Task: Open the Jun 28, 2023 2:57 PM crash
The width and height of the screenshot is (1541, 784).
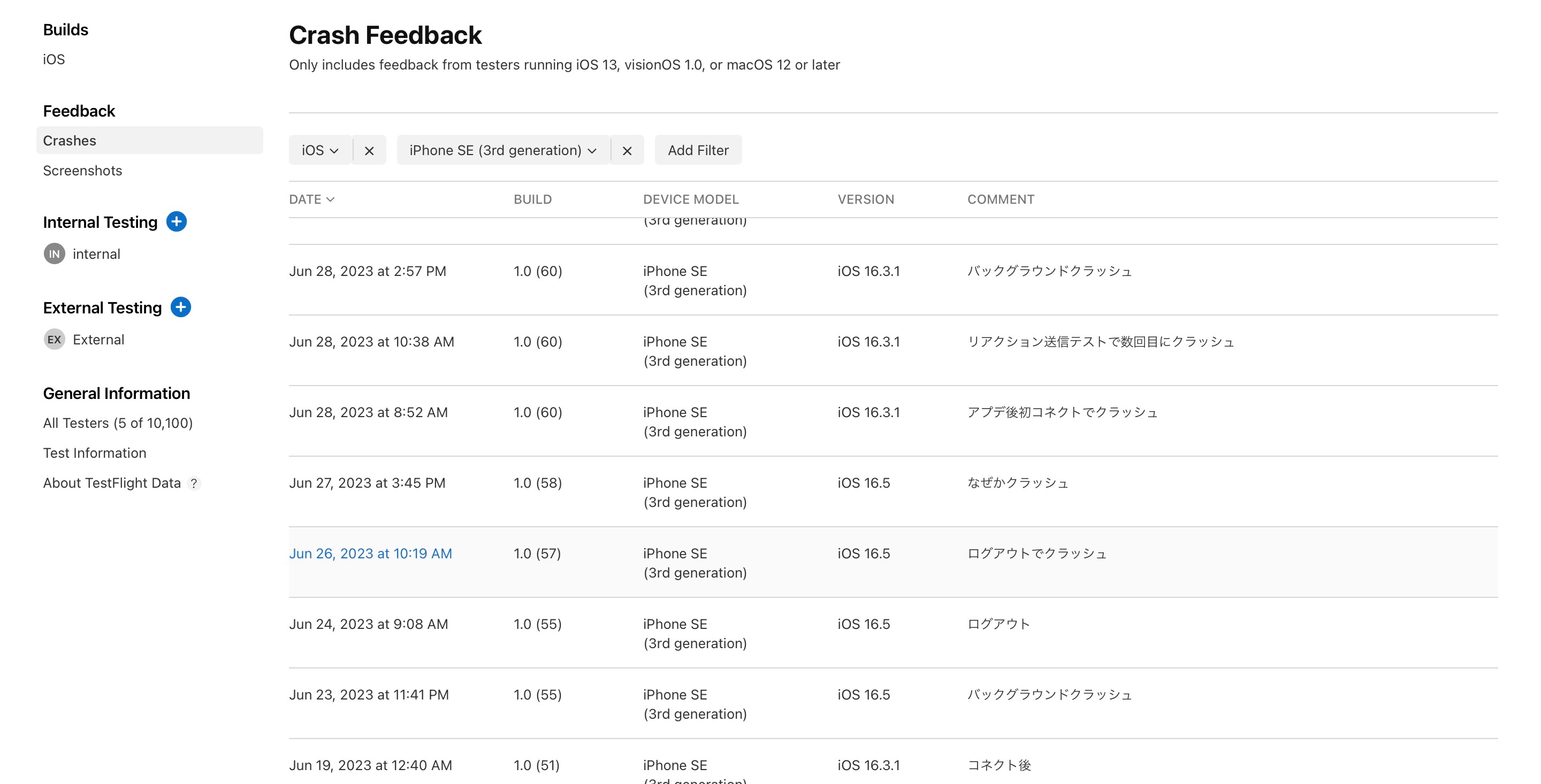Action: (367, 271)
